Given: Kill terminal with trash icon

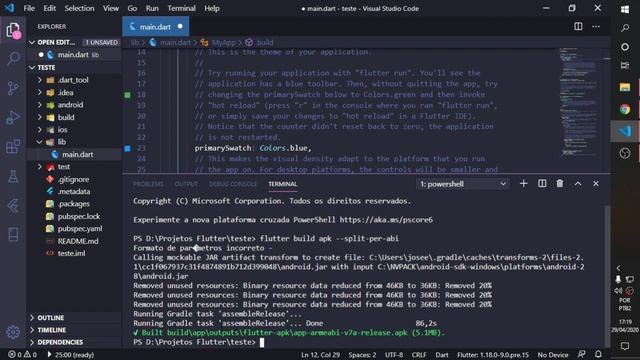Looking at the screenshot, I should tap(560, 184).
